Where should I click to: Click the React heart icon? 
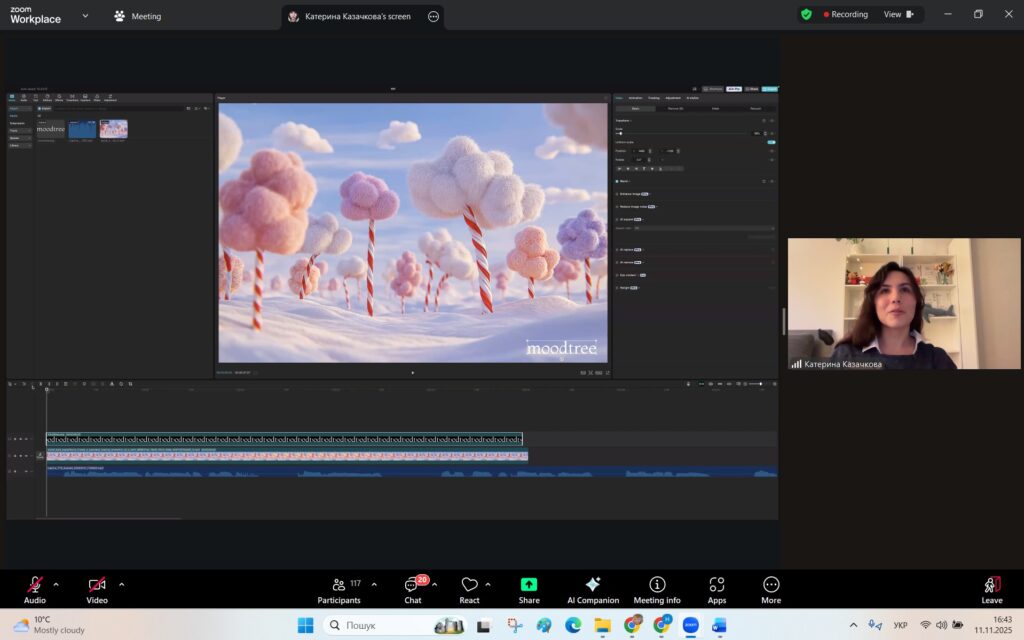tap(469, 585)
